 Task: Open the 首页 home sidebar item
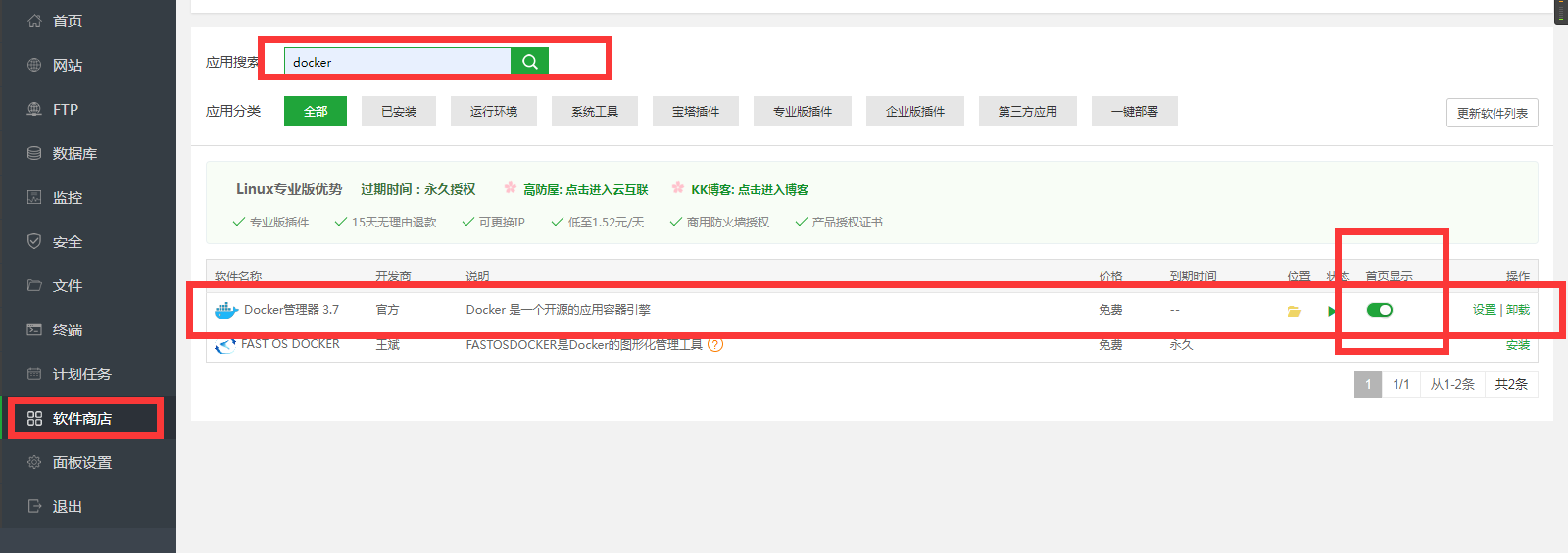(x=88, y=21)
